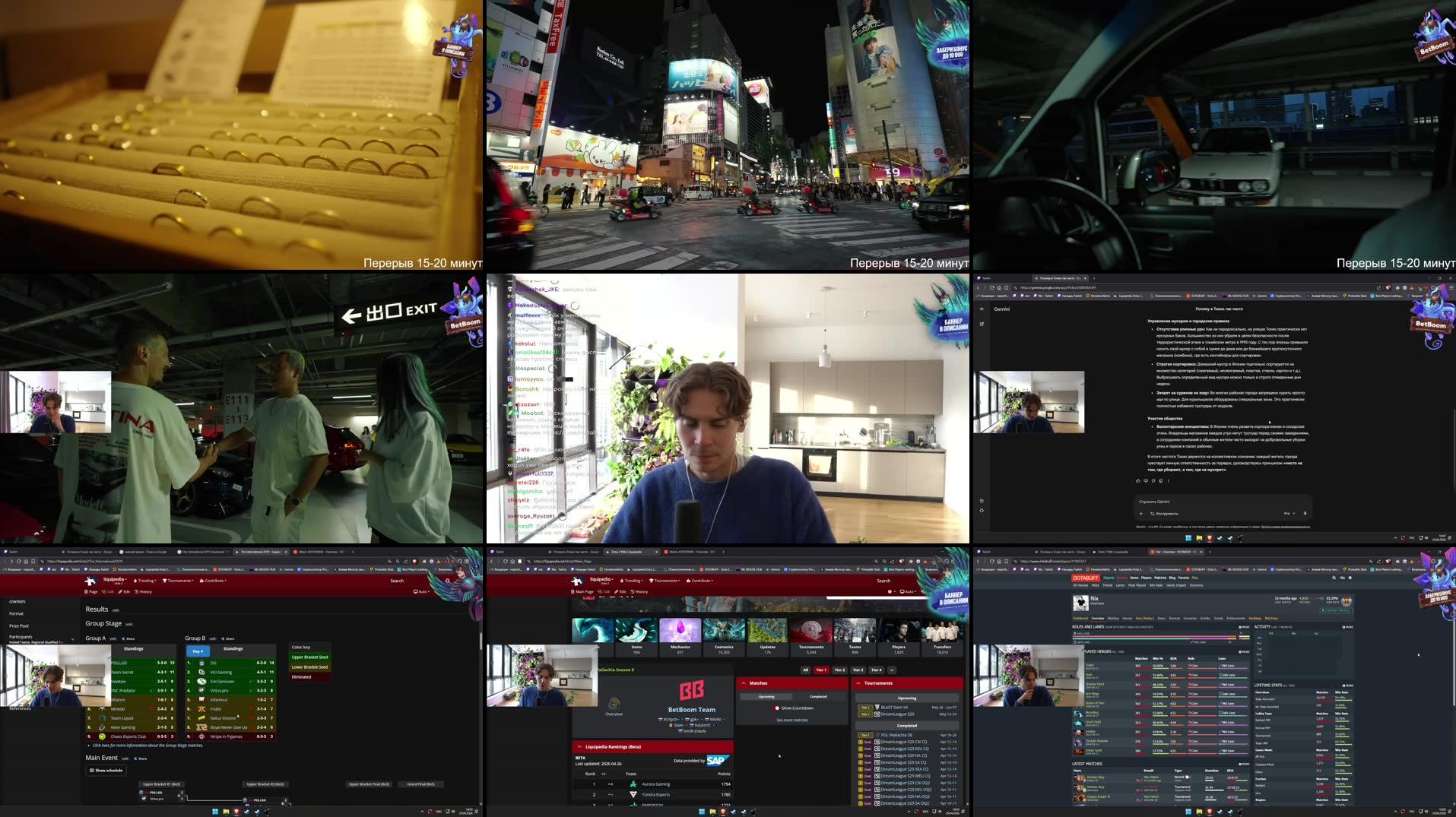The image size is (1456, 817).
Task: Collapse the Liquipedia Rankings (Beta) panel
Action: [x=579, y=746]
